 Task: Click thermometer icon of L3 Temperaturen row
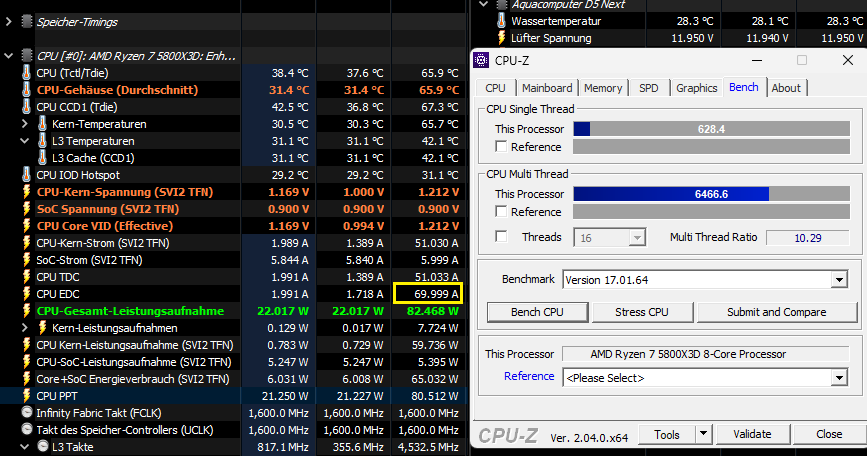[x=42, y=141]
